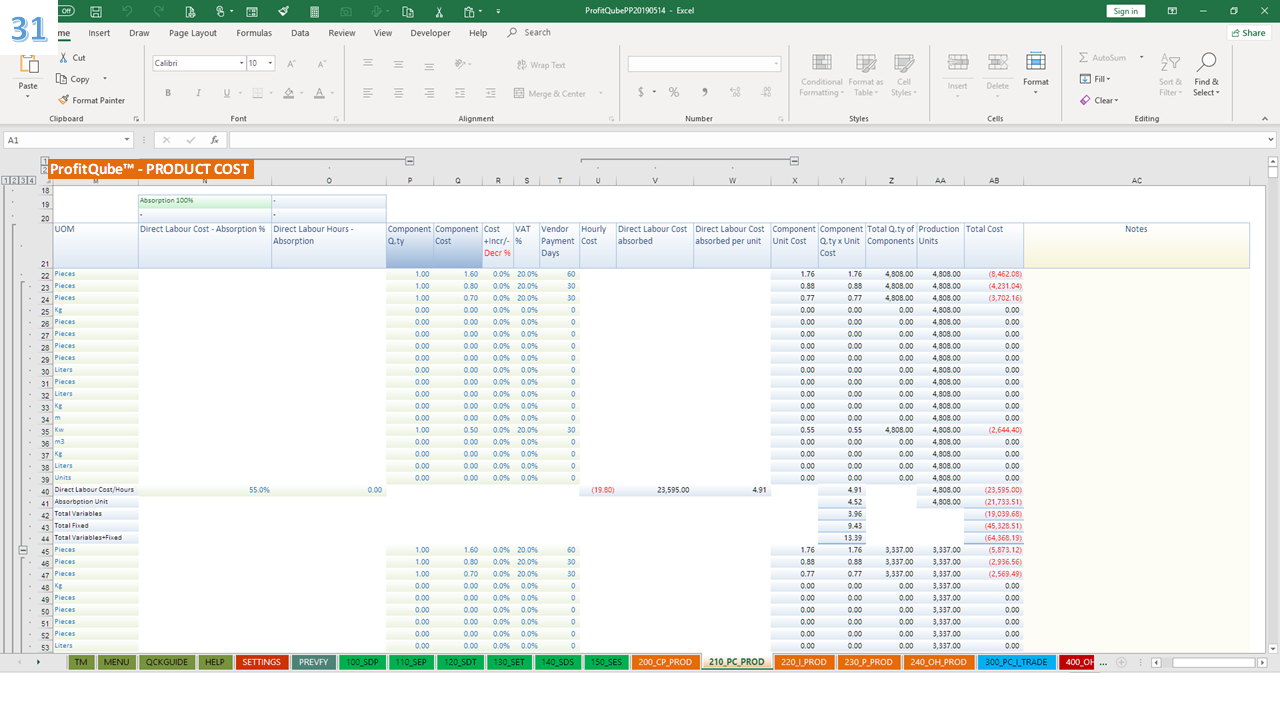Open the Formulas ribbon tab
Image resolution: width=1280 pixels, height=720 pixels.
pos(254,33)
